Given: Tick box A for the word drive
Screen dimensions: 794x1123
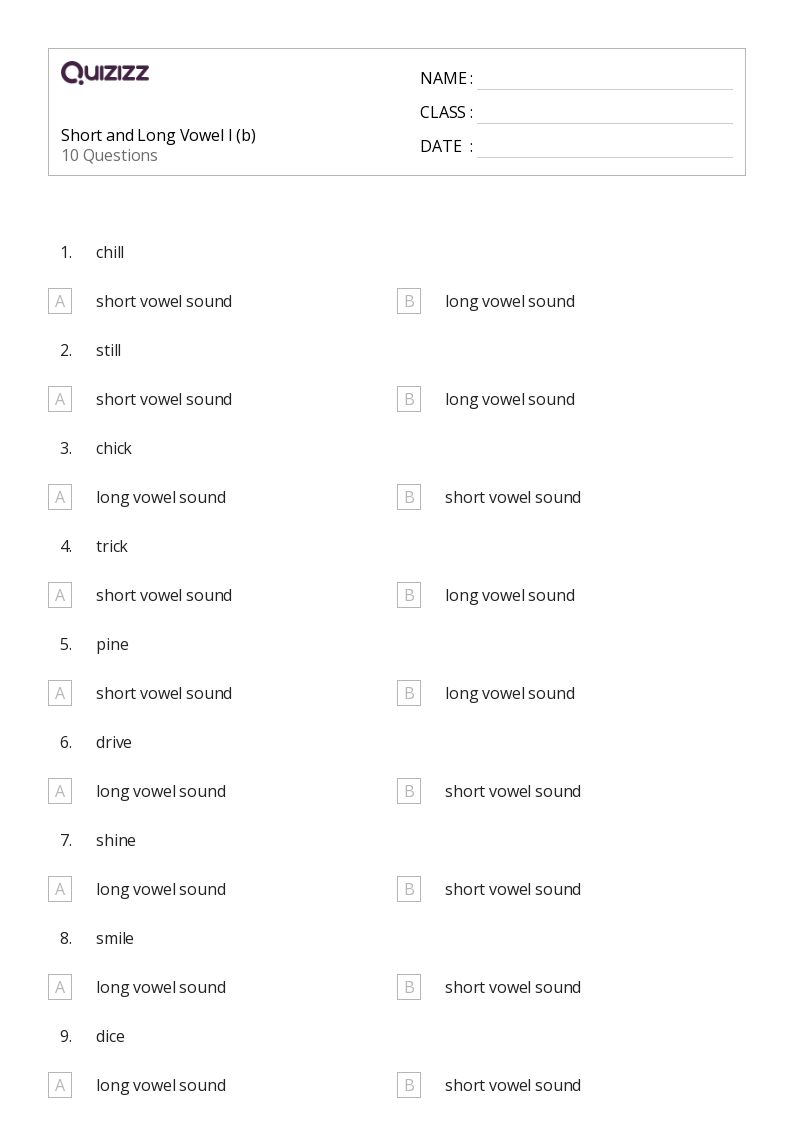Looking at the screenshot, I should point(60,791).
